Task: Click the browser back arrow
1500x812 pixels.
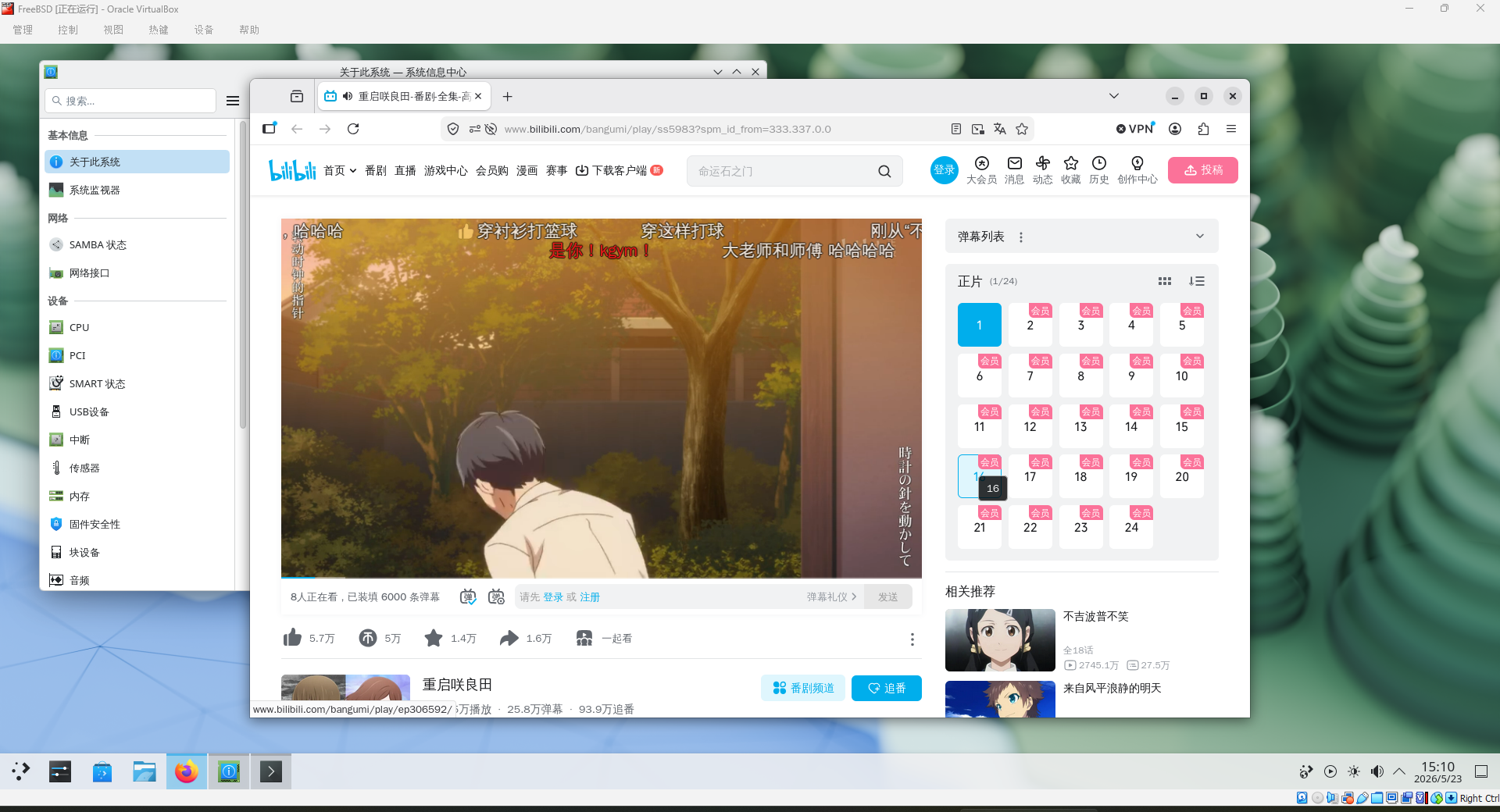Action: [297, 129]
